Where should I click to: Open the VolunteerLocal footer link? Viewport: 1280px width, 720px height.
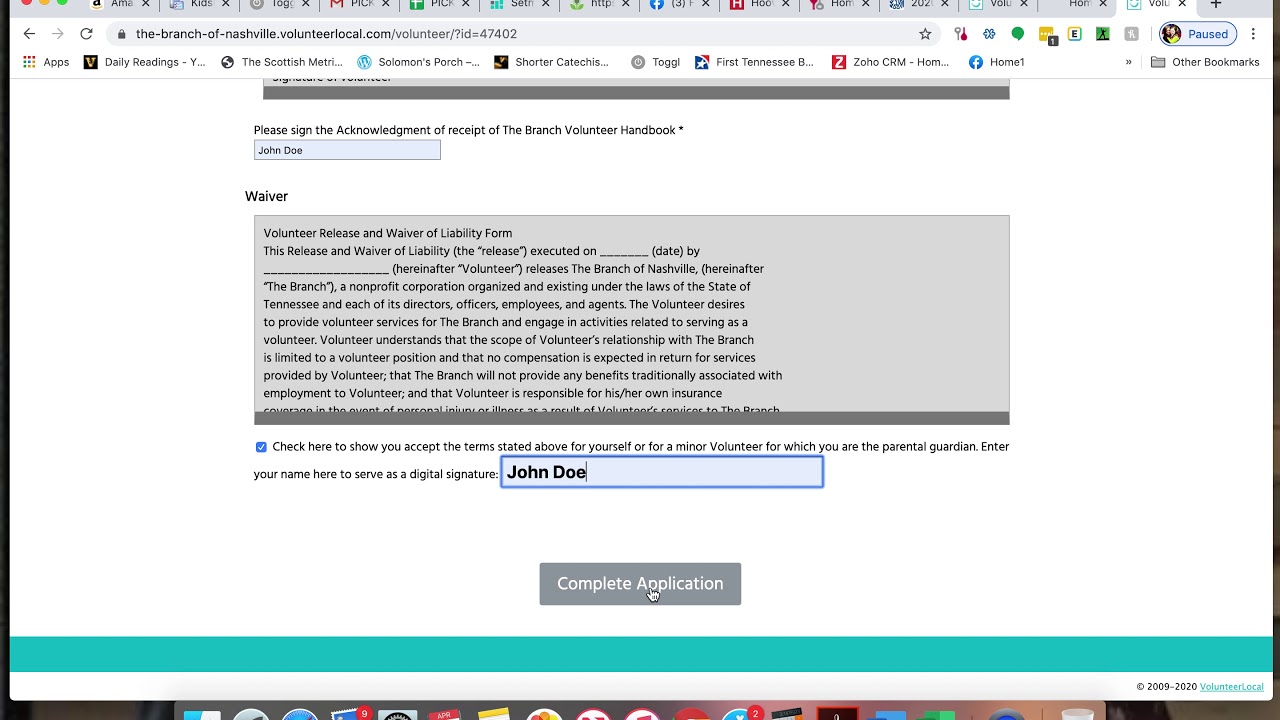click(x=1231, y=687)
